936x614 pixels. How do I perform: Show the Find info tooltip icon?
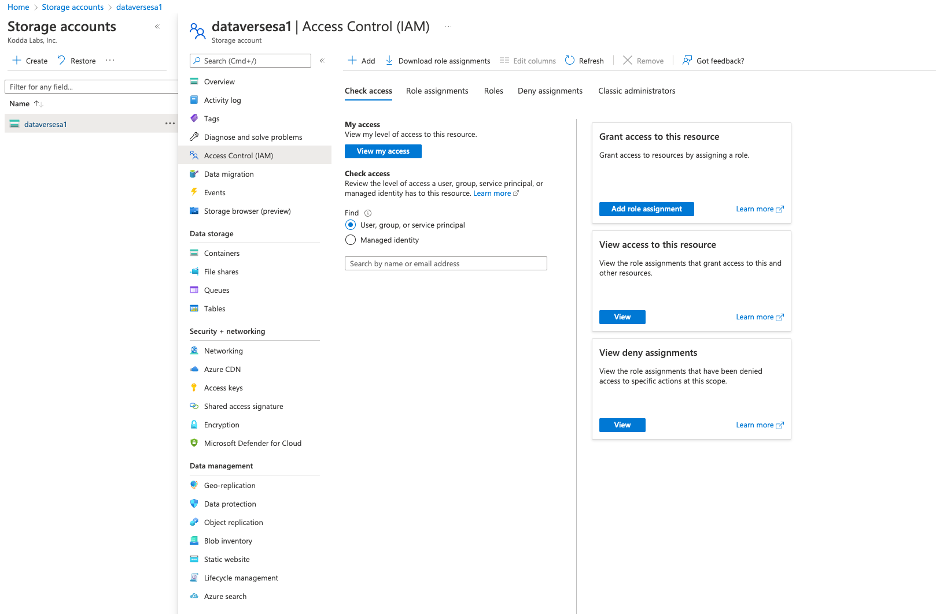[x=368, y=212]
